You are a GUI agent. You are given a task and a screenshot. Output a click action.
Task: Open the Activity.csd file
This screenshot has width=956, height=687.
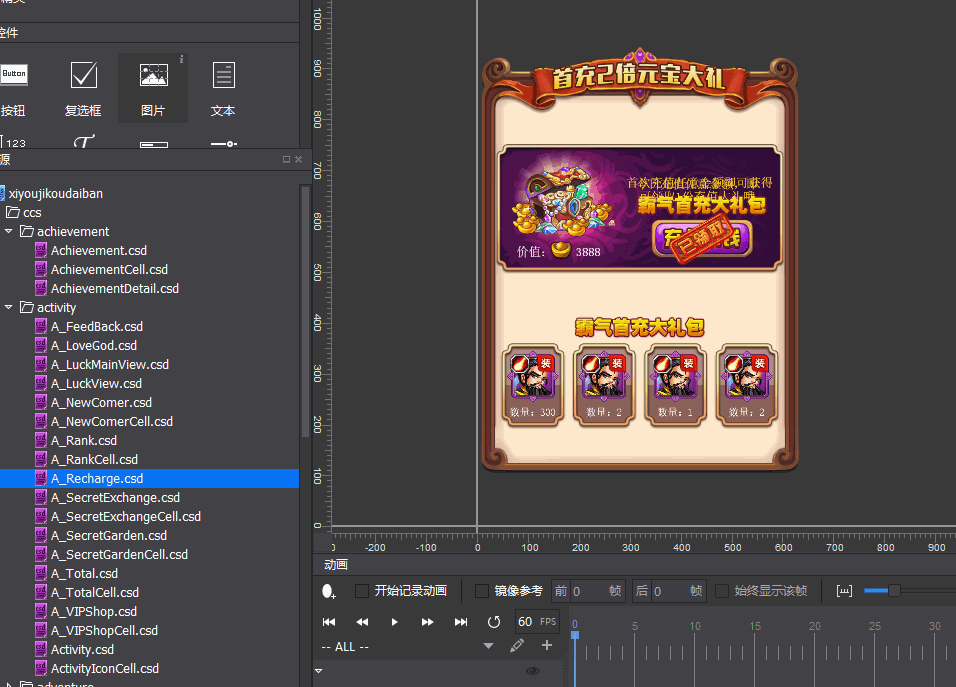tap(82, 649)
